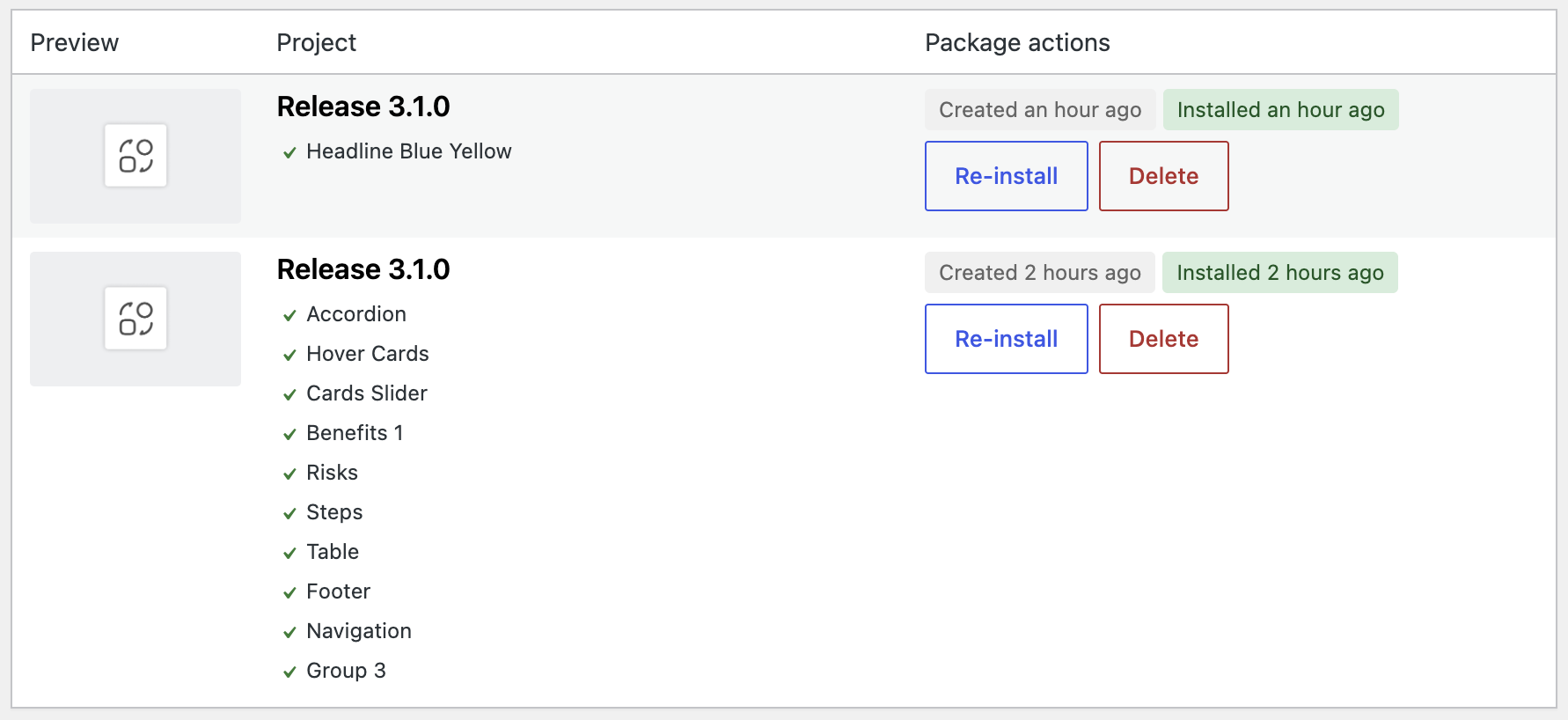This screenshot has width=1568, height=720.
Task: Click the checkmark icon next to Navigation
Action: click(x=289, y=633)
